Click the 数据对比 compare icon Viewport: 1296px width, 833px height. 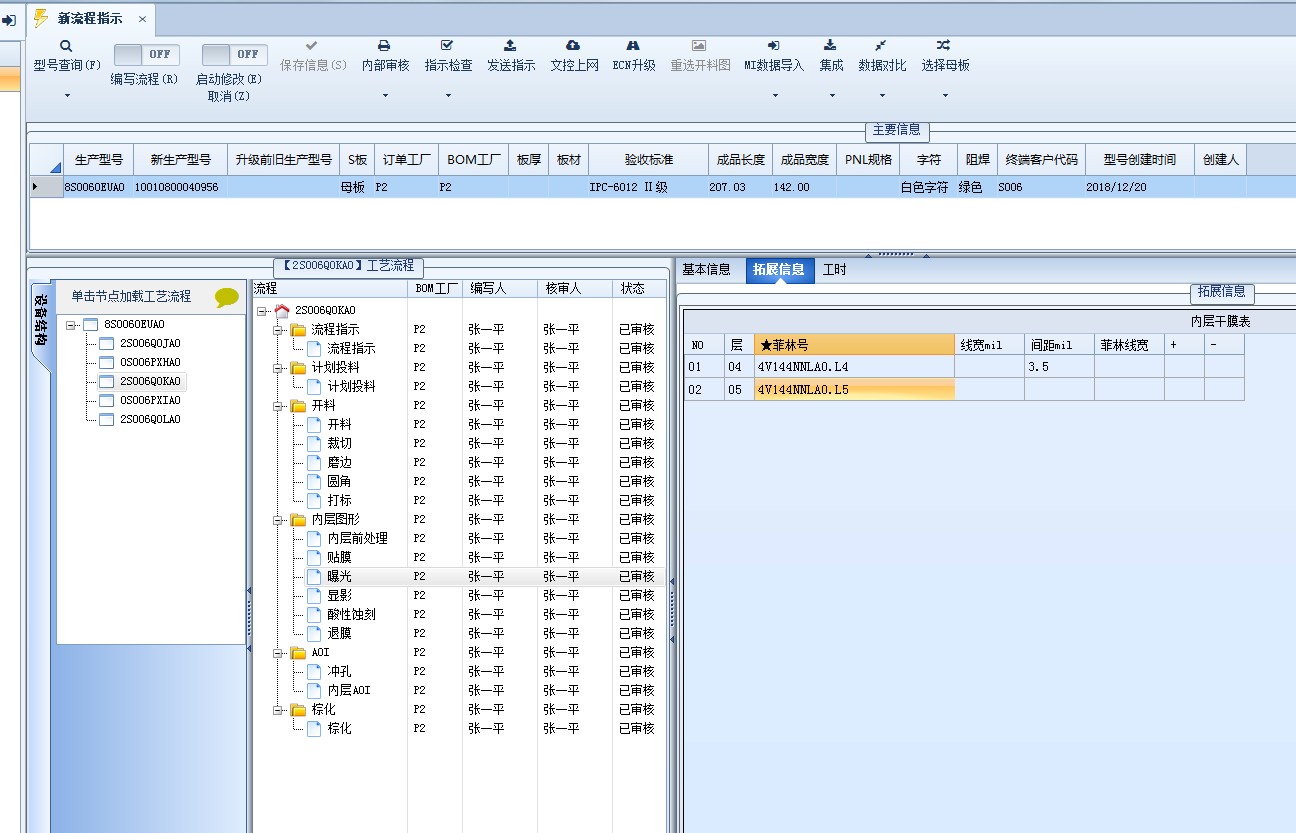pyautogui.click(x=881, y=46)
